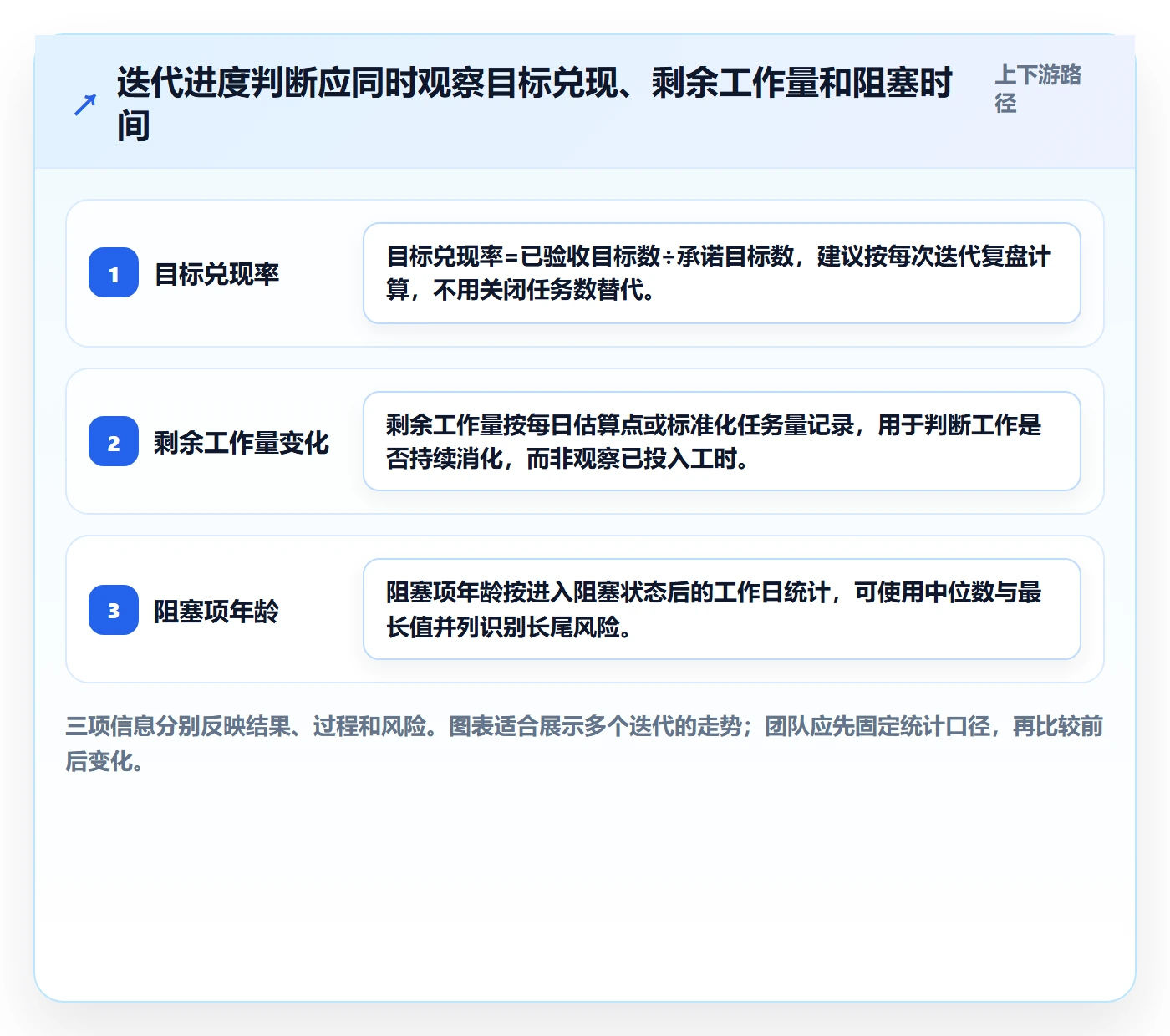Screen dimensions: 1170x1036
Task: Click the 目标兑现率 item label
Action: (216, 274)
